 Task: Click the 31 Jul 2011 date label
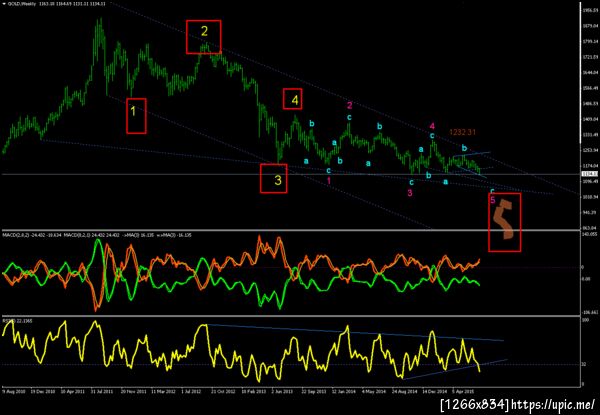tap(102, 392)
